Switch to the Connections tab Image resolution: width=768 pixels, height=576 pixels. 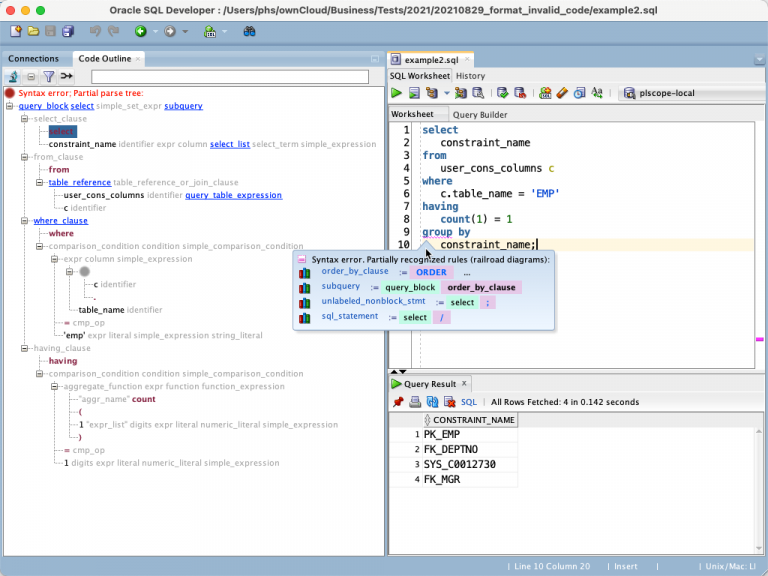[x=34, y=59]
